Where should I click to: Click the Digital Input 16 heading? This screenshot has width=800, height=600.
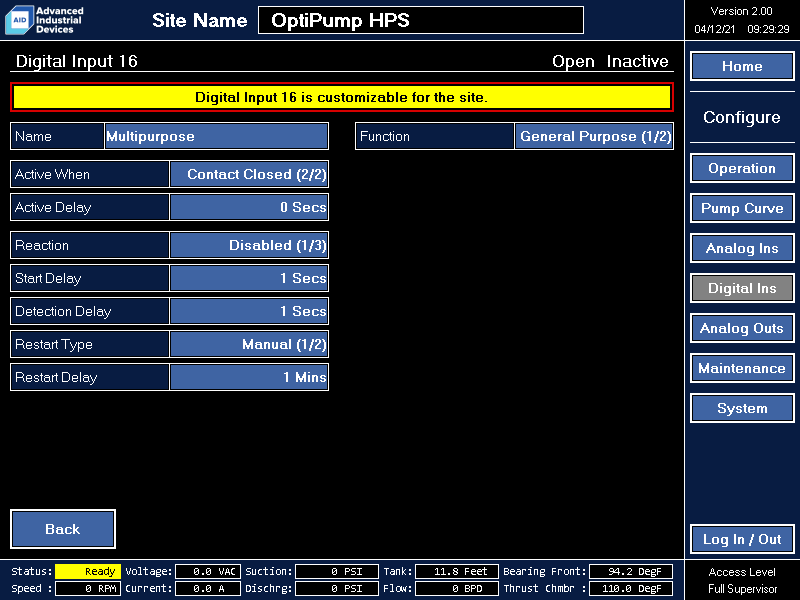pos(77,61)
